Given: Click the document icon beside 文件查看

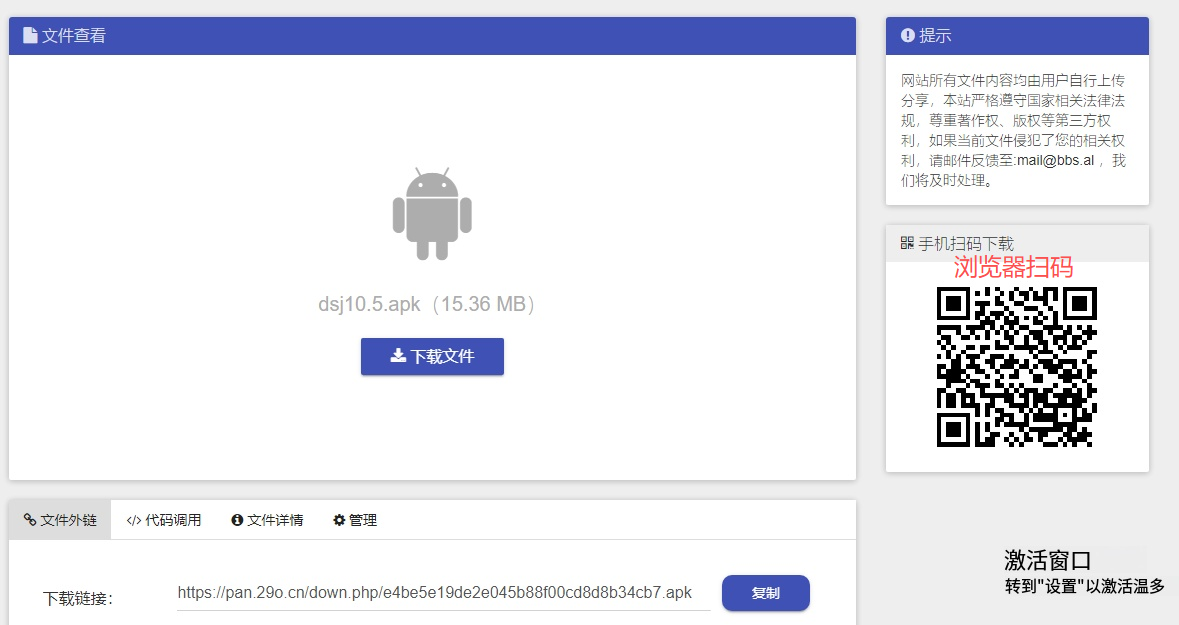Looking at the screenshot, I should (x=30, y=36).
